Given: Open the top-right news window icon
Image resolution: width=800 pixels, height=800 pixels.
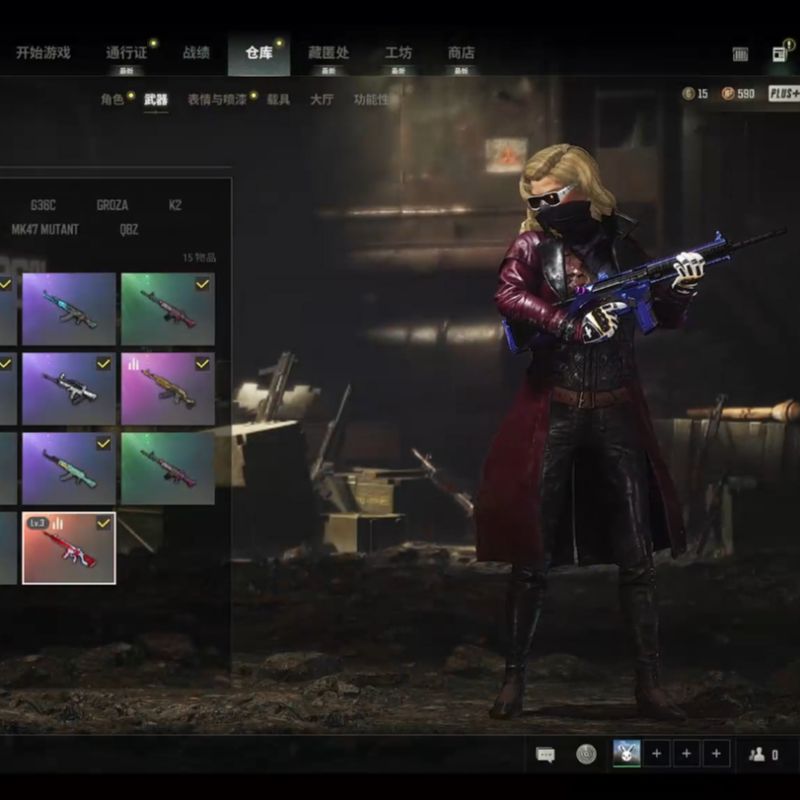Looking at the screenshot, I should [x=779, y=54].
